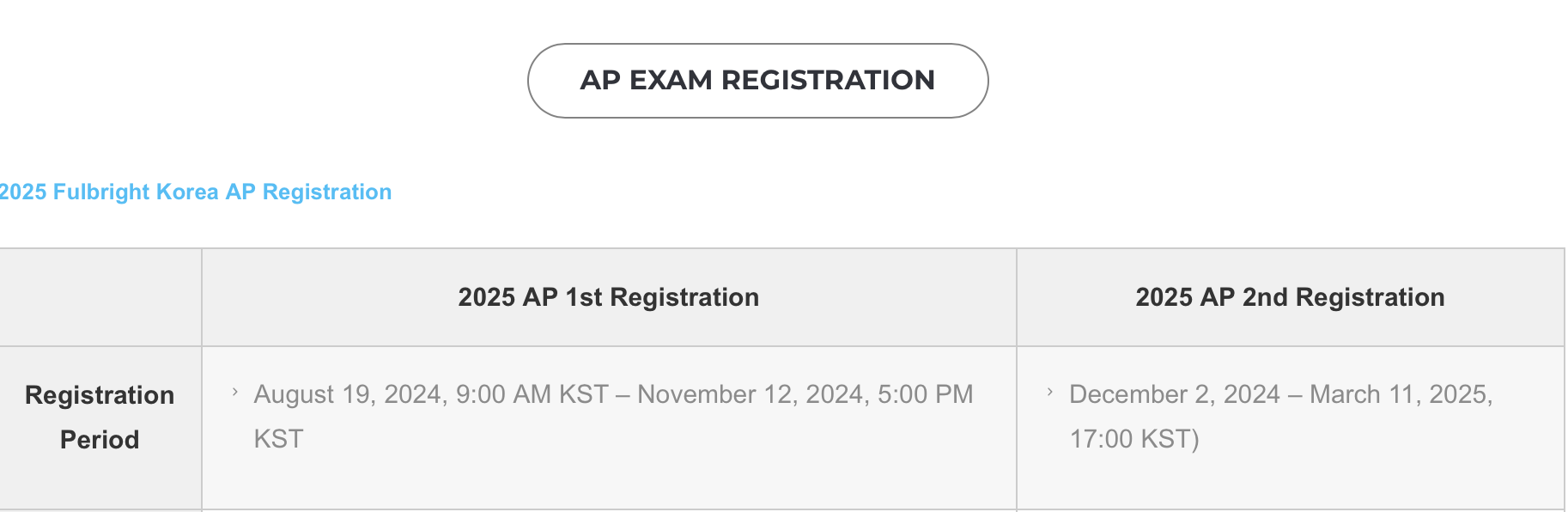Click the AP EXAM REGISTRATION button
This screenshot has width=1568, height=512.
757,81
